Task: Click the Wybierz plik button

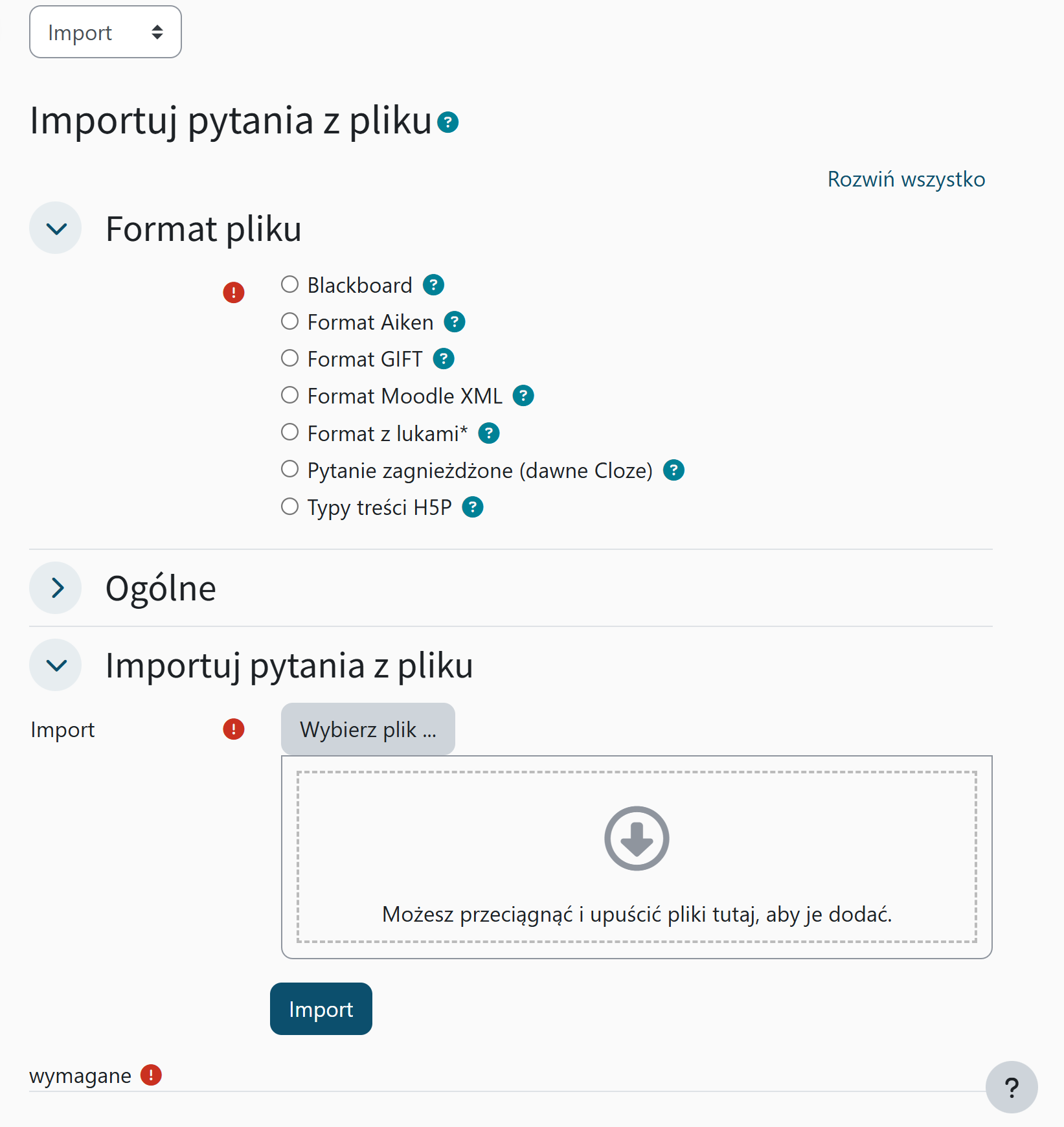Action: pos(367,729)
